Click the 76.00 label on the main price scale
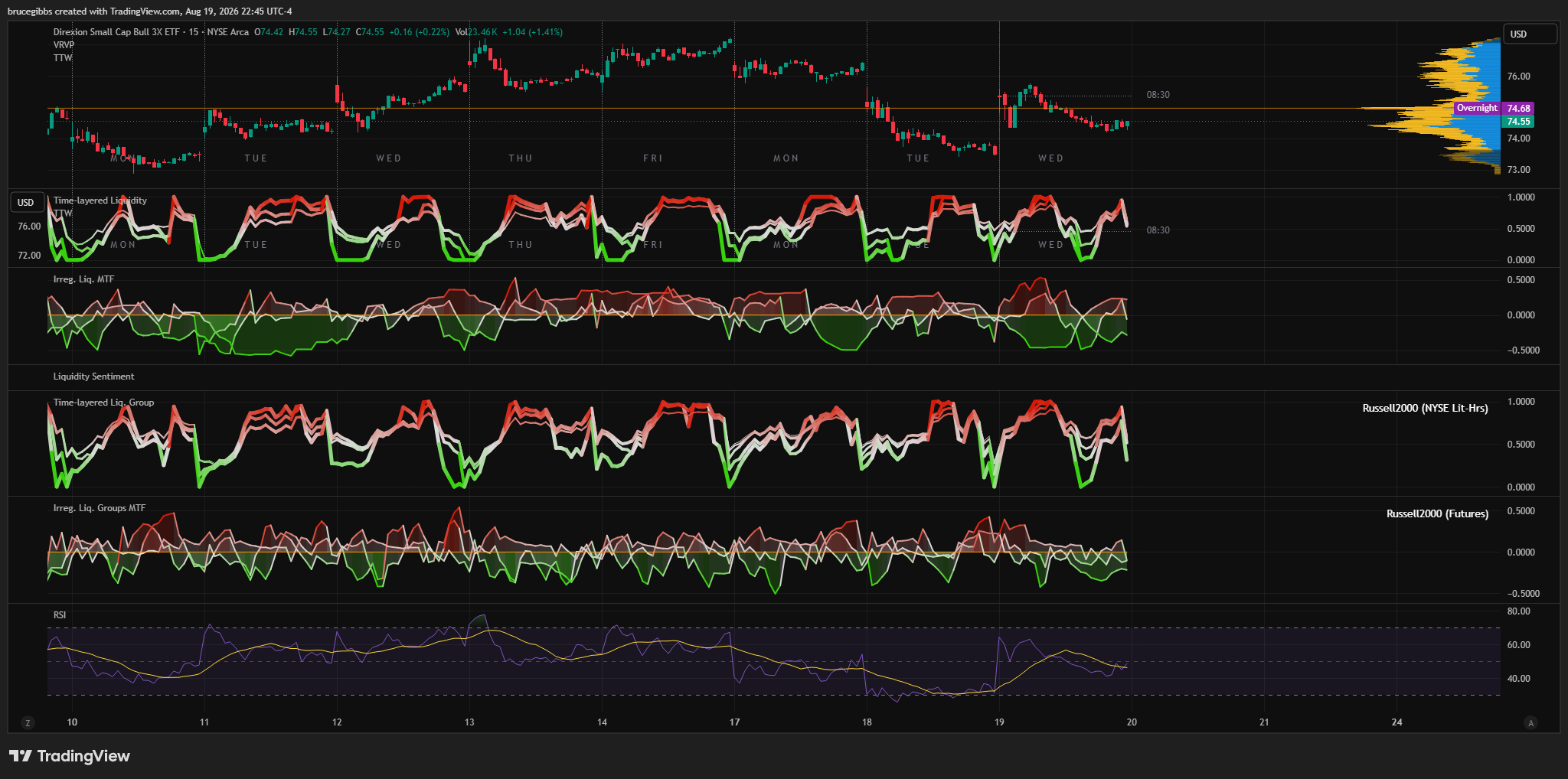 point(1519,77)
